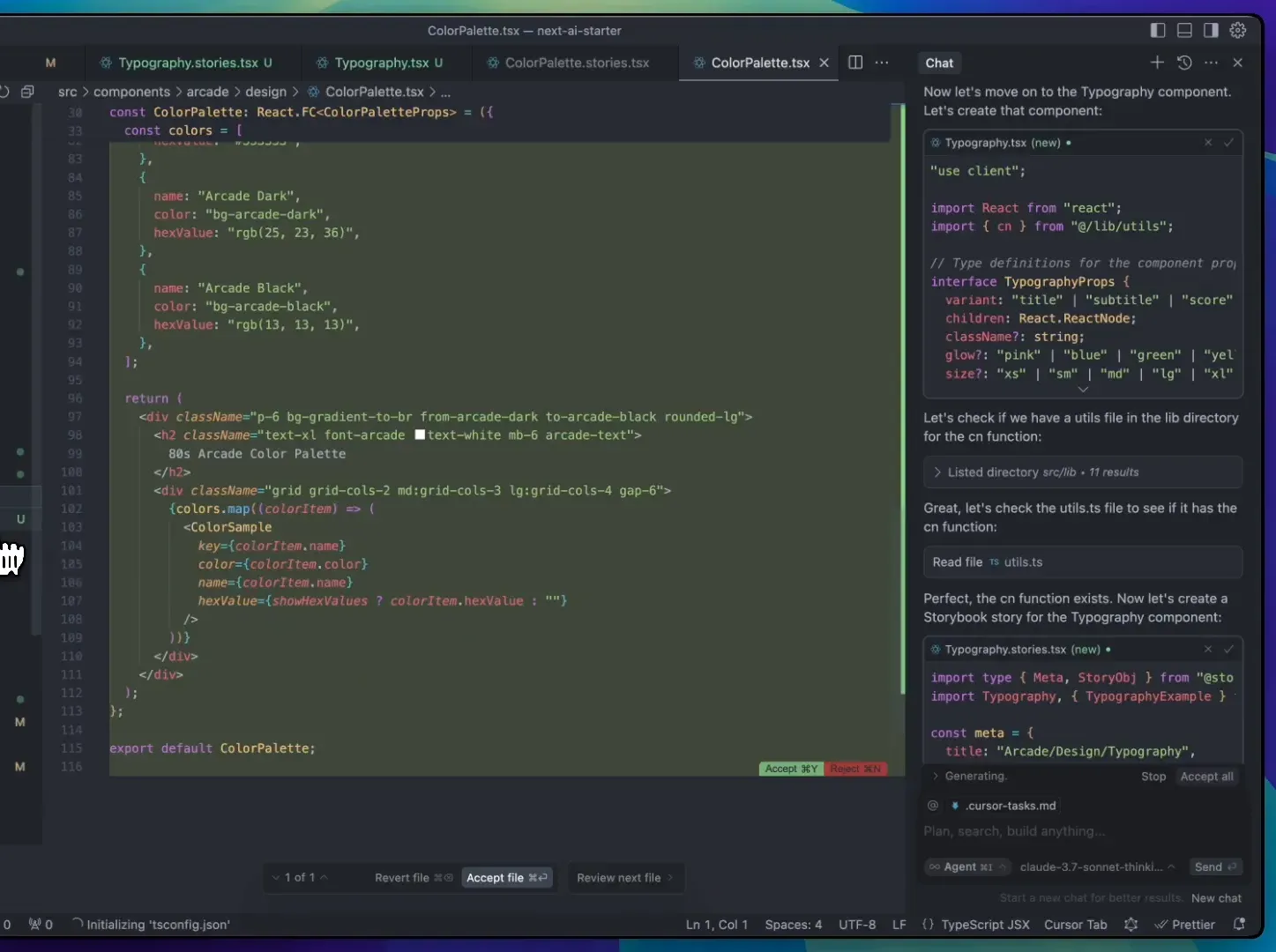Toggle the primary sidebar layout icon

point(1158,30)
